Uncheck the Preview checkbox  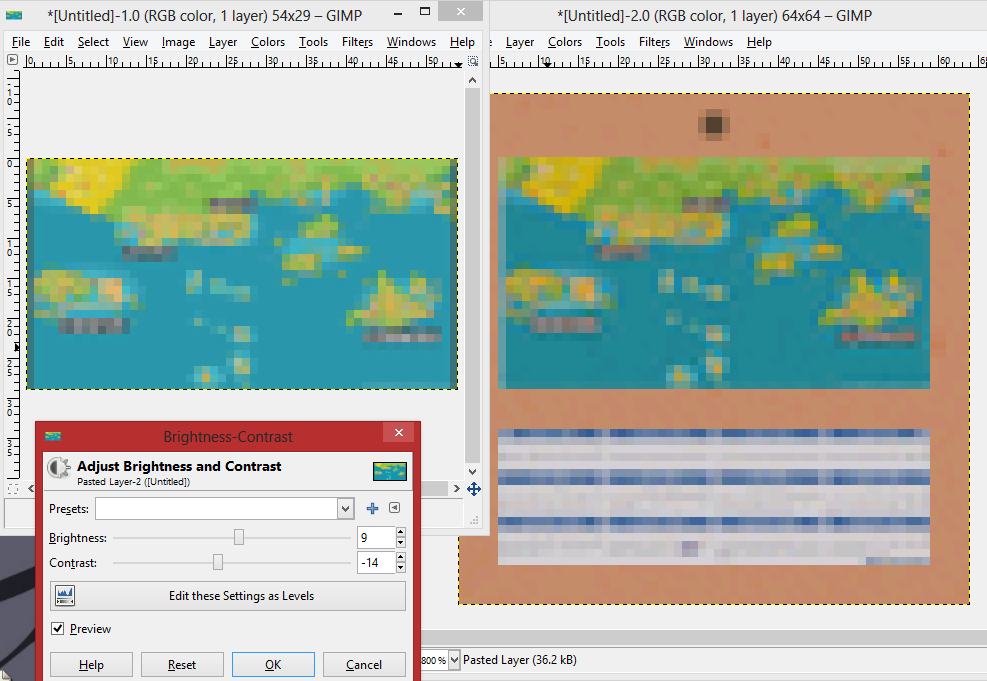58,629
